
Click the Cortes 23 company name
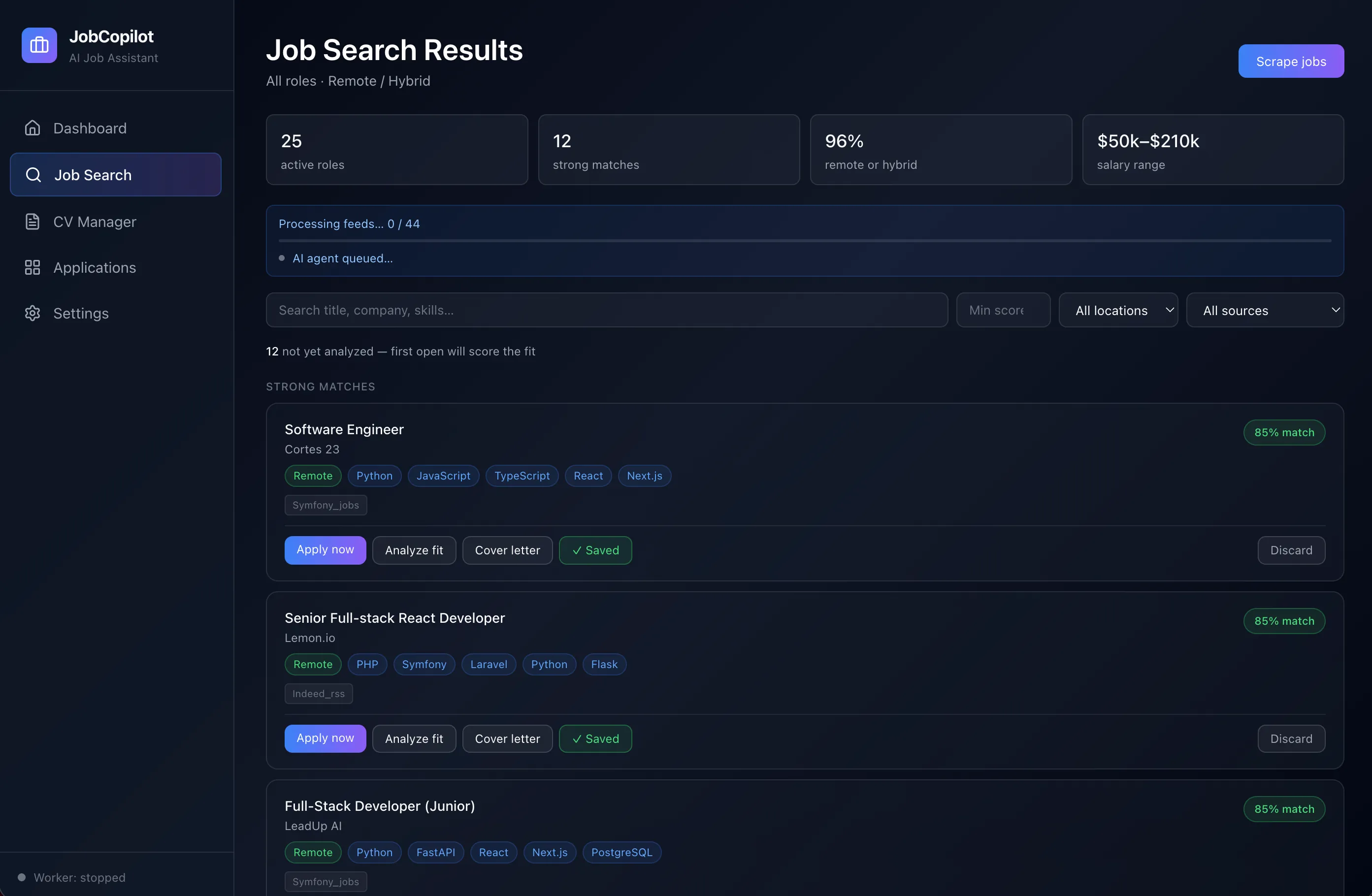(x=312, y=449)
